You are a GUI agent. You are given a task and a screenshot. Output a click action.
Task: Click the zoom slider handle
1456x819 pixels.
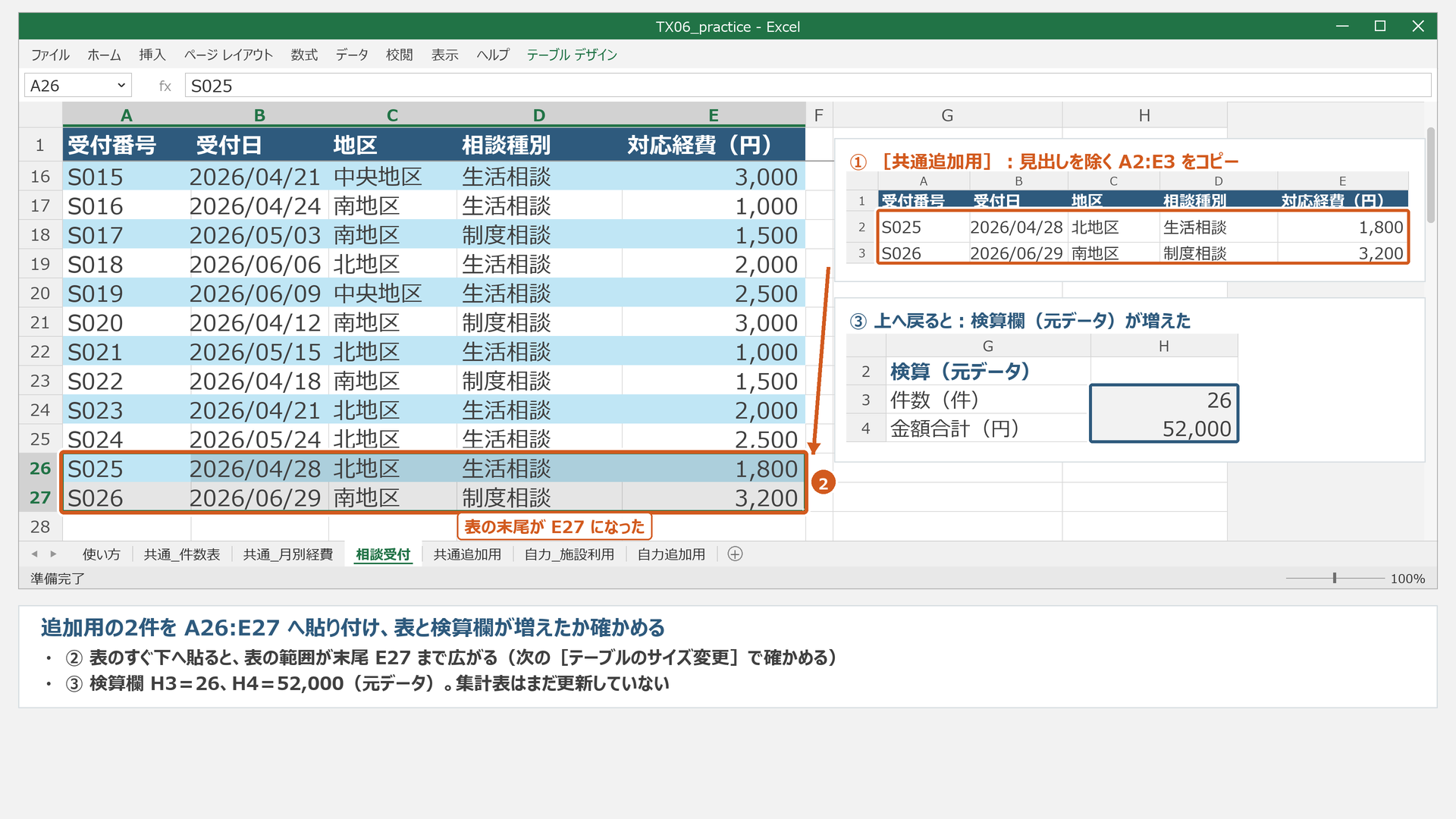pos(1335,578)
